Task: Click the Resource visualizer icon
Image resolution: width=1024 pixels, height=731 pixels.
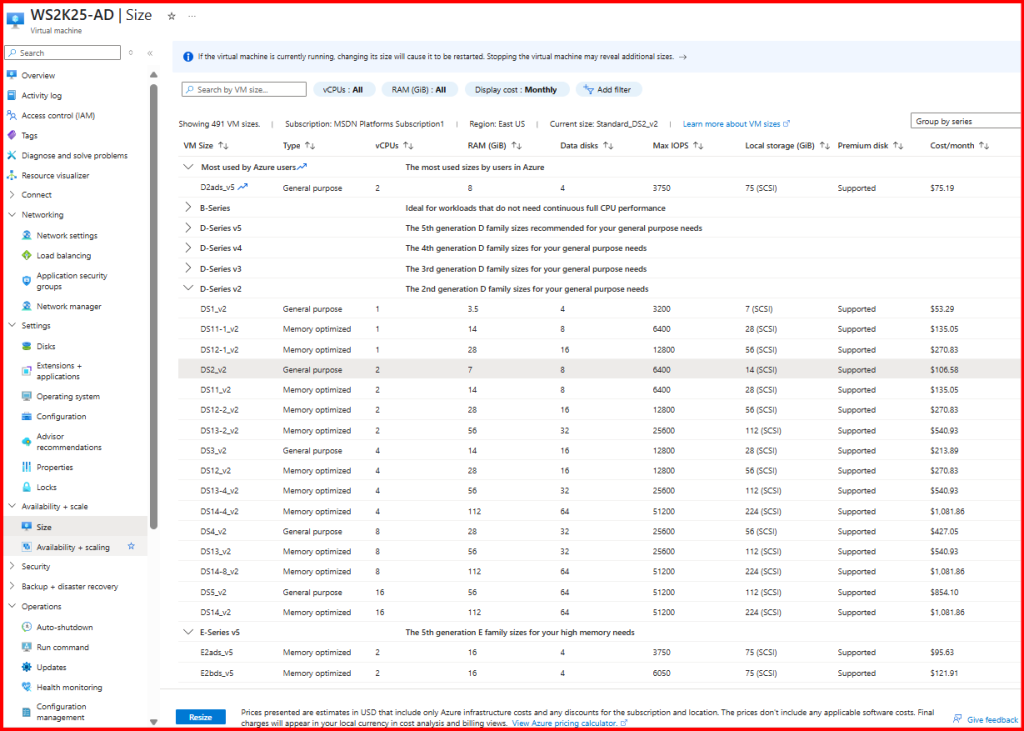Action: coord(11,175)
